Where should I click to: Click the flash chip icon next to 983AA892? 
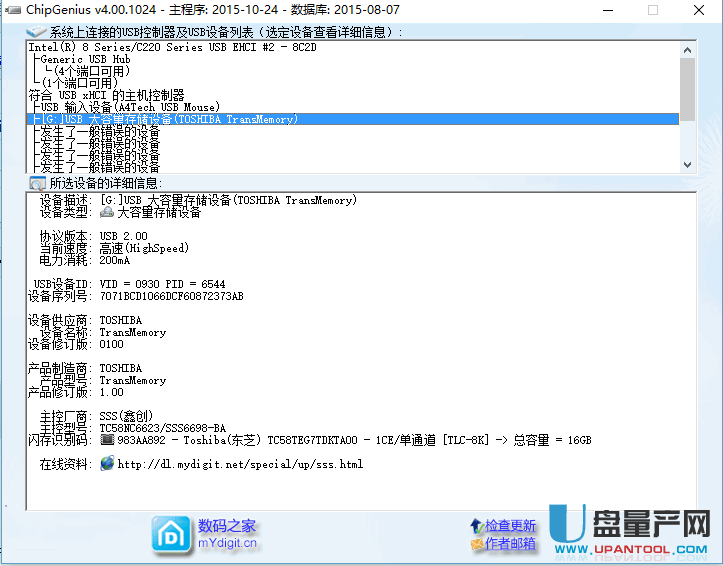point(107,440)
